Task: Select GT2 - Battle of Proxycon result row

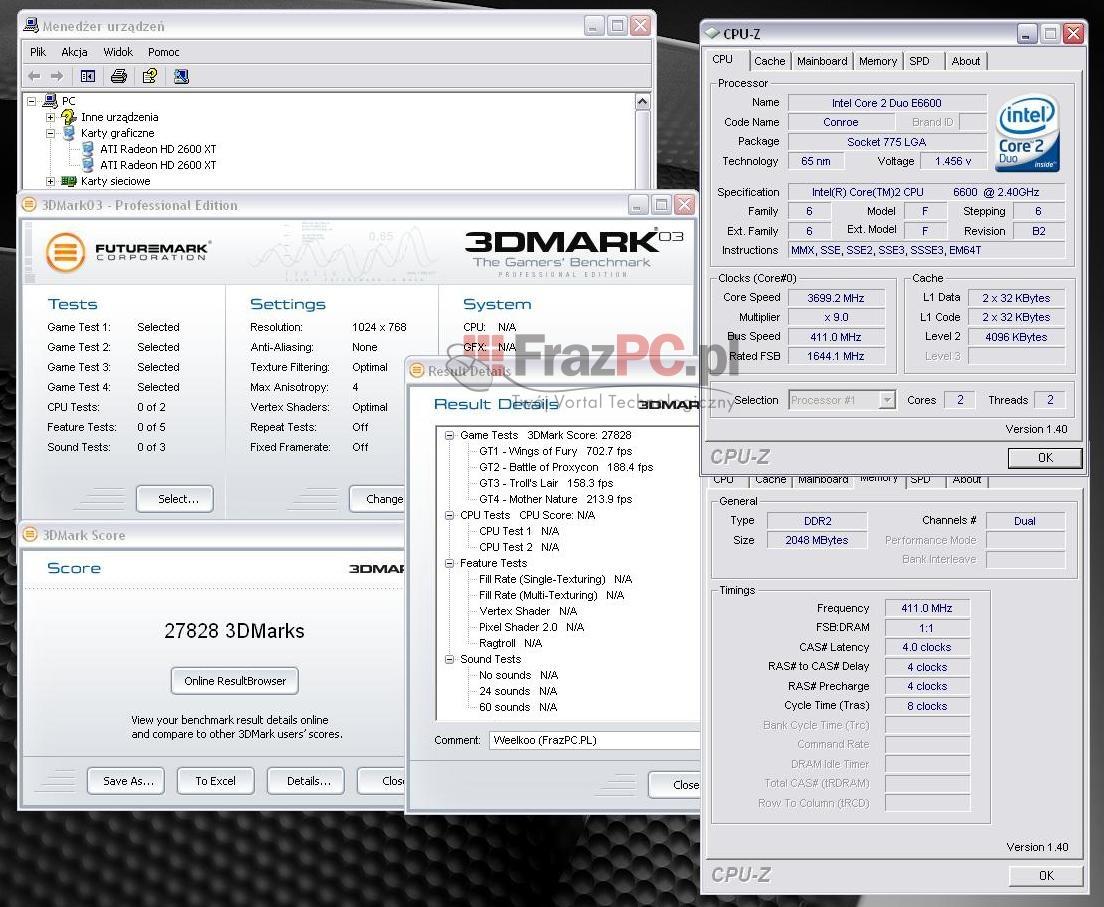Action: tap(566, 467)
